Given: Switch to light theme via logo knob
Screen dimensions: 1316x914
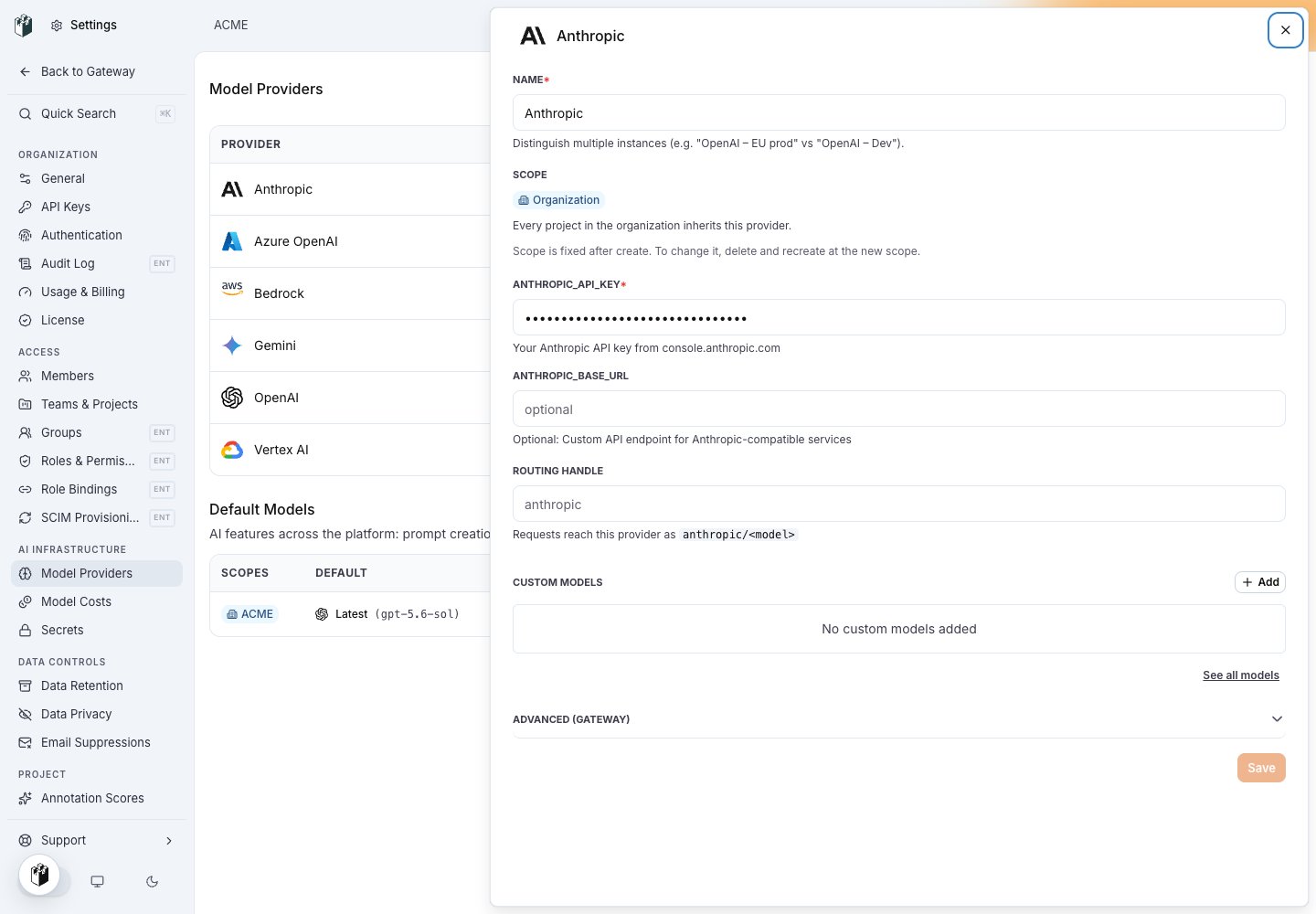Looking at the screenshot, I should (39, 875).
